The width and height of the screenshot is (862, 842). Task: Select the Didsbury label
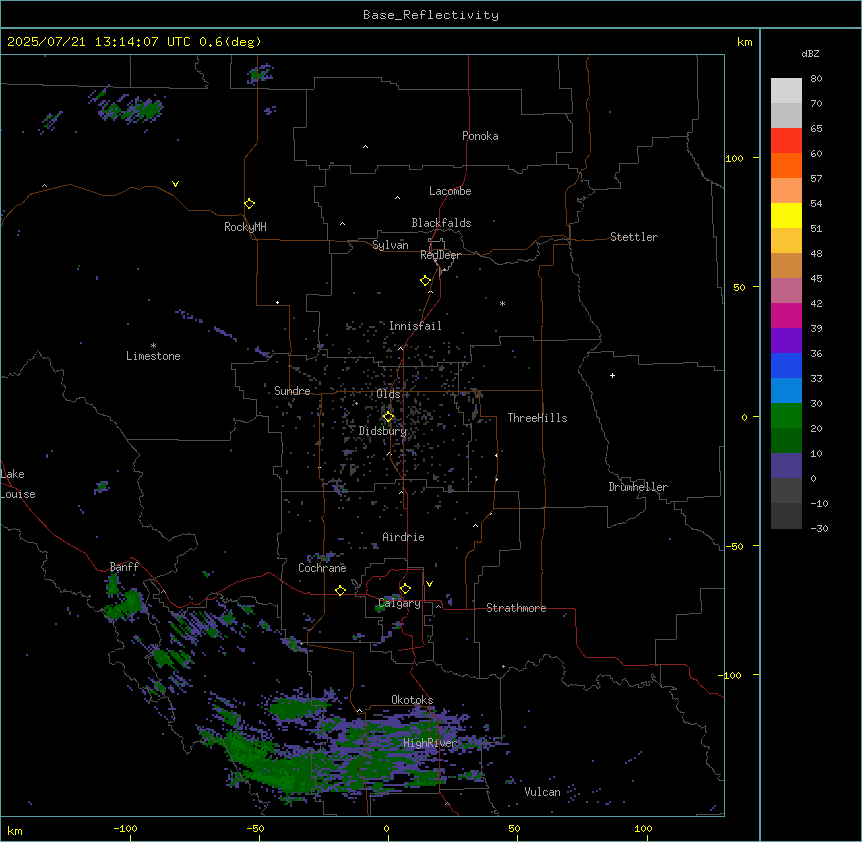383,431
